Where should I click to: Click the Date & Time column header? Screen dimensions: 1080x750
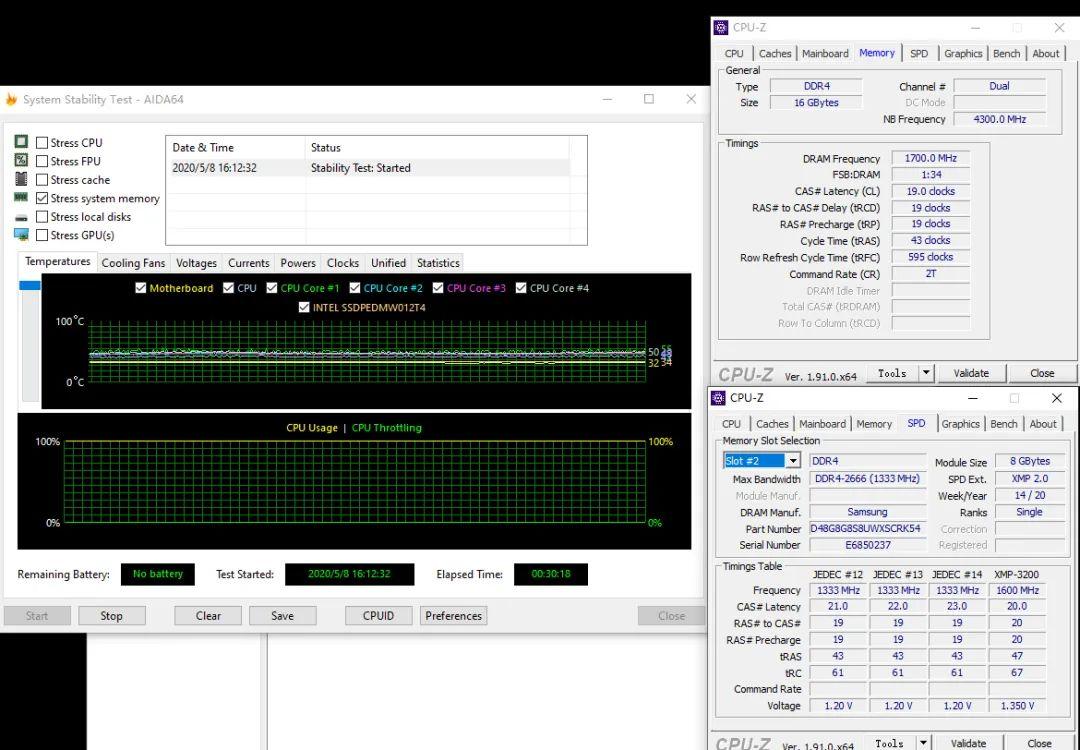[235, 147]
